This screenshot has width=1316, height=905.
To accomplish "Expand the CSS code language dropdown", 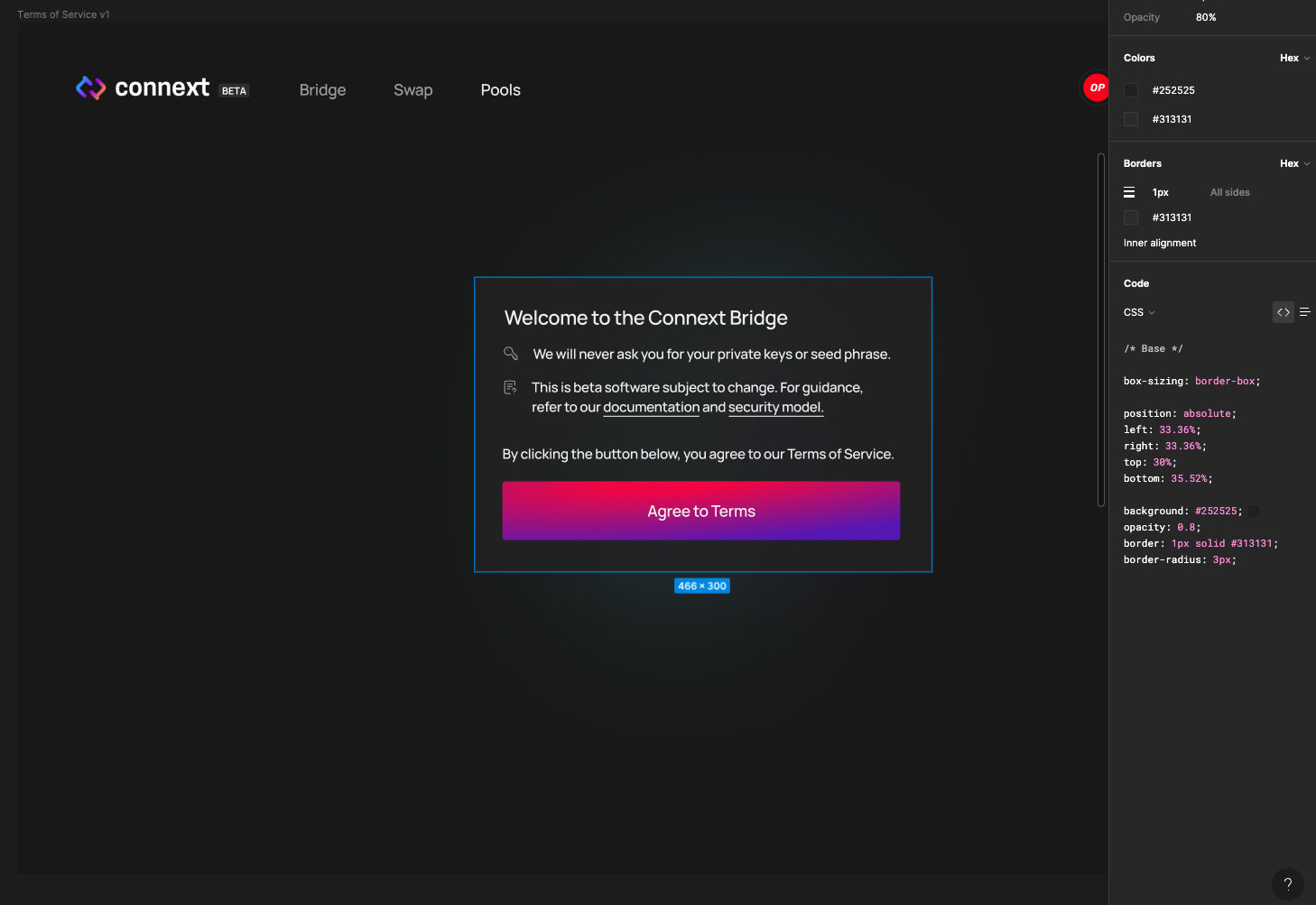I will tap(1138, 311).
